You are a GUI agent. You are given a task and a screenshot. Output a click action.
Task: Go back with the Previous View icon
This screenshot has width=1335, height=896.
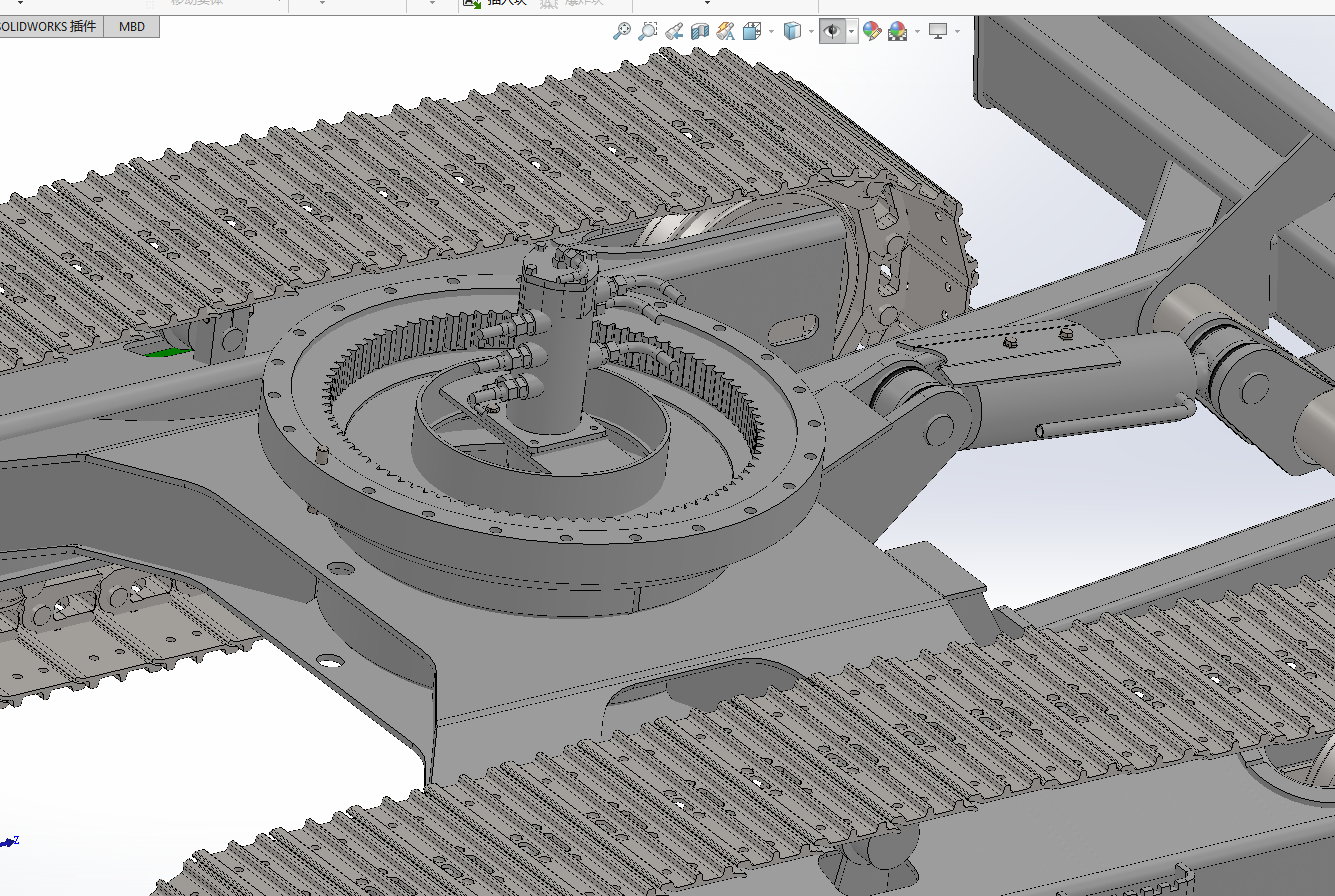tap(675, 31)
